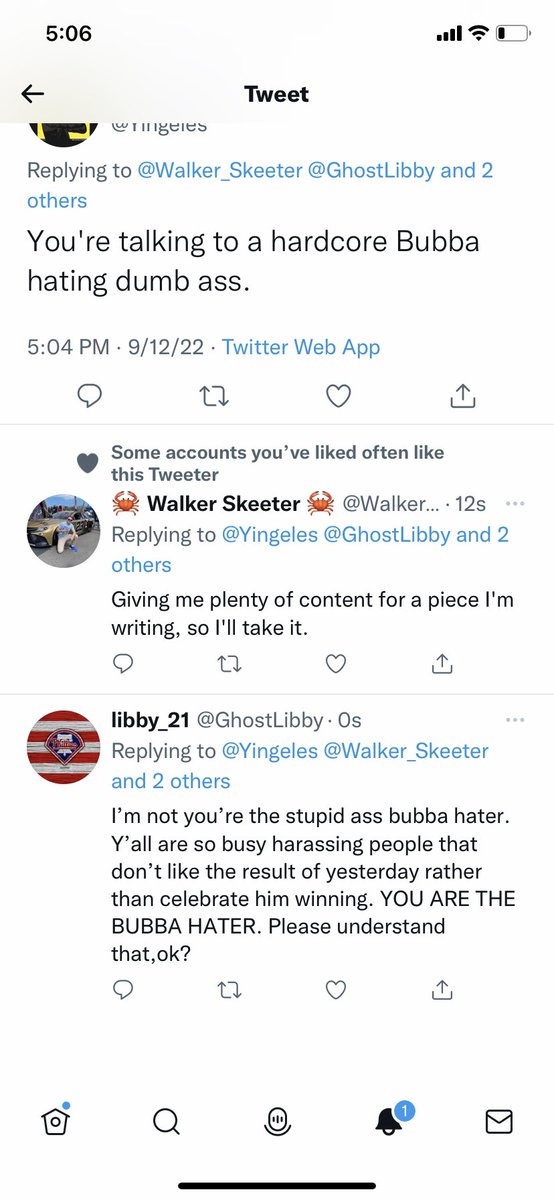554x1200 pixels.
Task: Reply to the main Yingeles tweet
Action: click(91, 396)
